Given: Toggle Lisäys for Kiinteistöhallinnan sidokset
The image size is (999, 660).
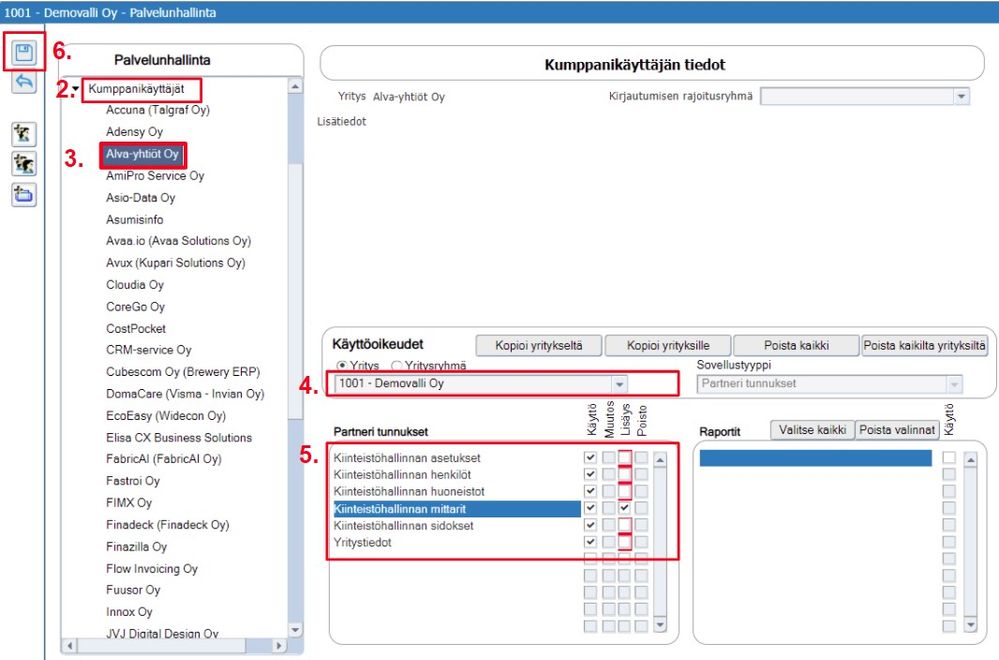Looking at the screenshot, I should tap(624, 525).
